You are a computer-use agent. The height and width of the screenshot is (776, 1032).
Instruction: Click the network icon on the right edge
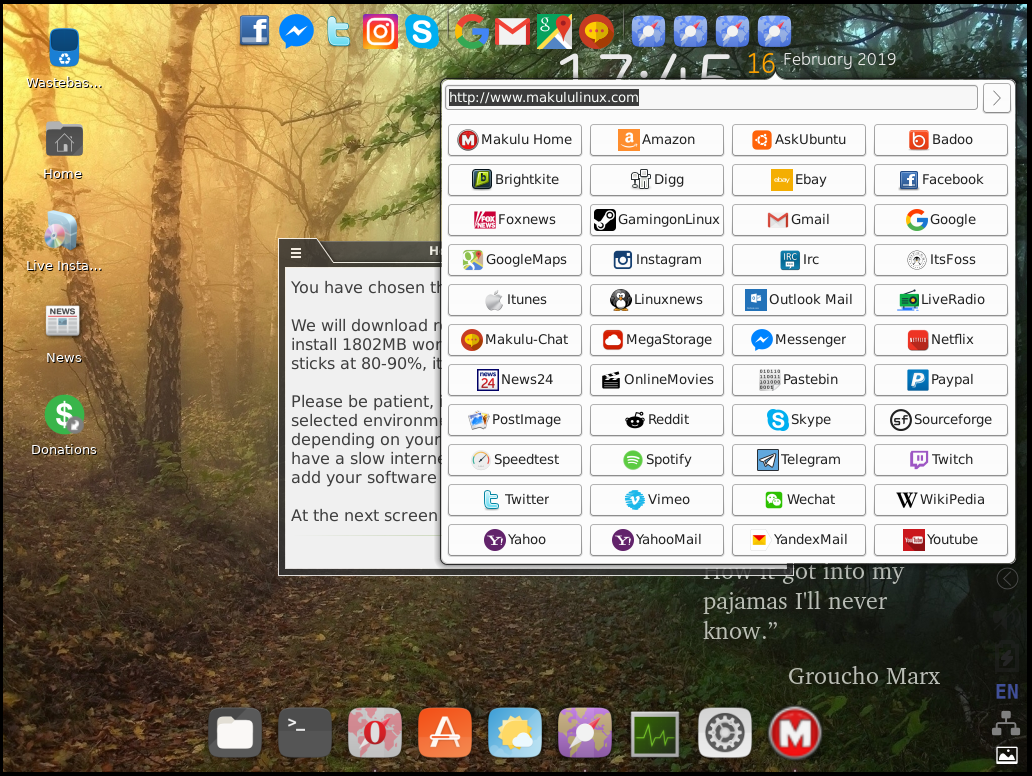point(1006,722)
